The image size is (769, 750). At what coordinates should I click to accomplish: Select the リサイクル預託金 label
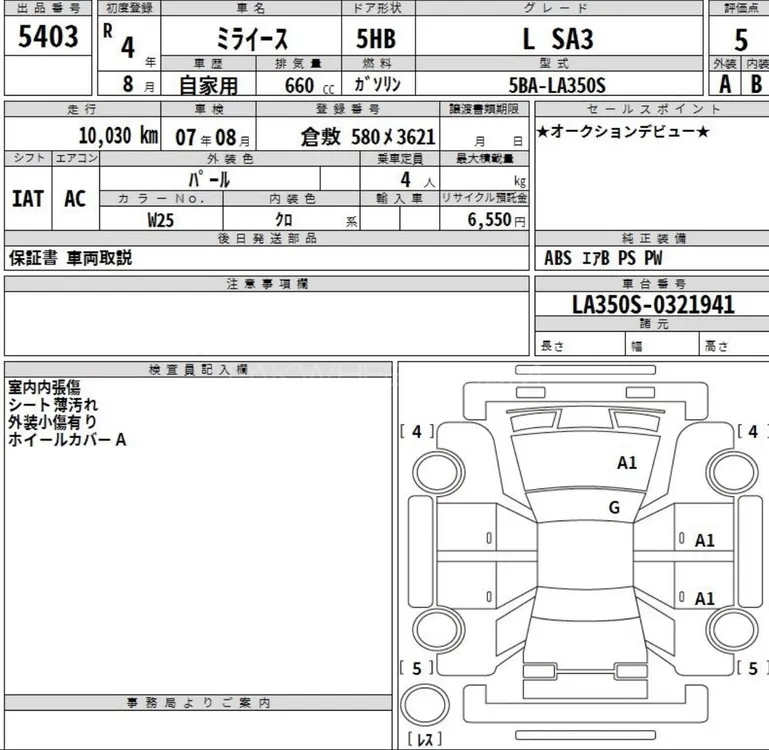click(484, 198)
